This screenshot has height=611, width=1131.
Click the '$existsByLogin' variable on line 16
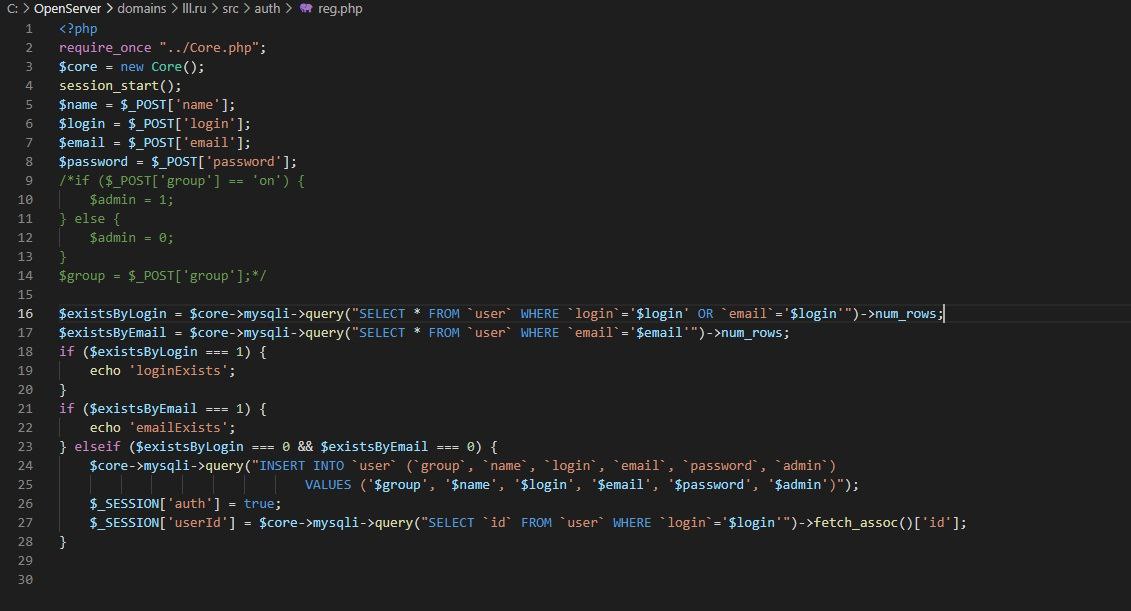[113, 314]
